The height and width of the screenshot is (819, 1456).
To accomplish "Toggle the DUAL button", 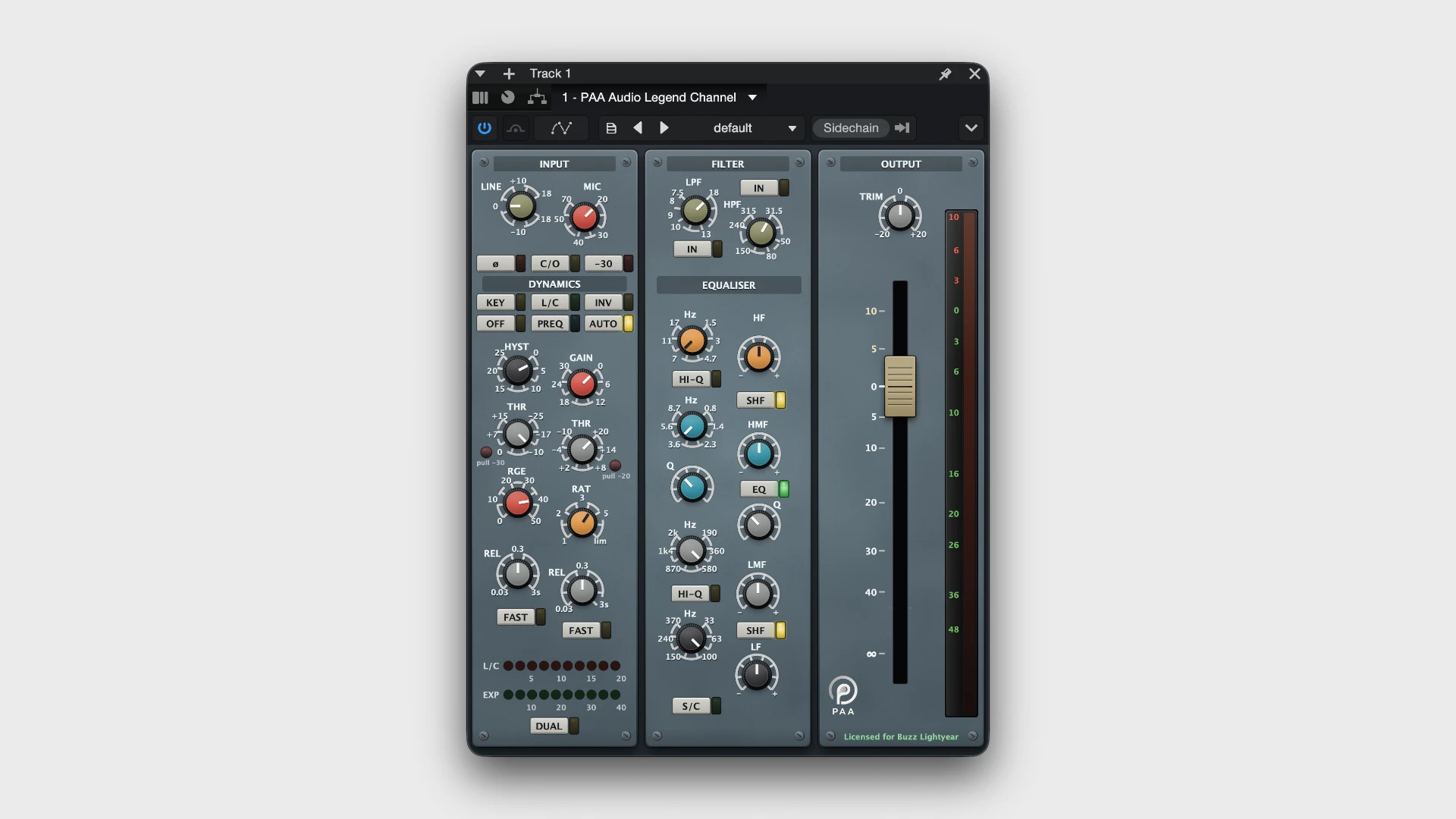I will coord(549,726).
